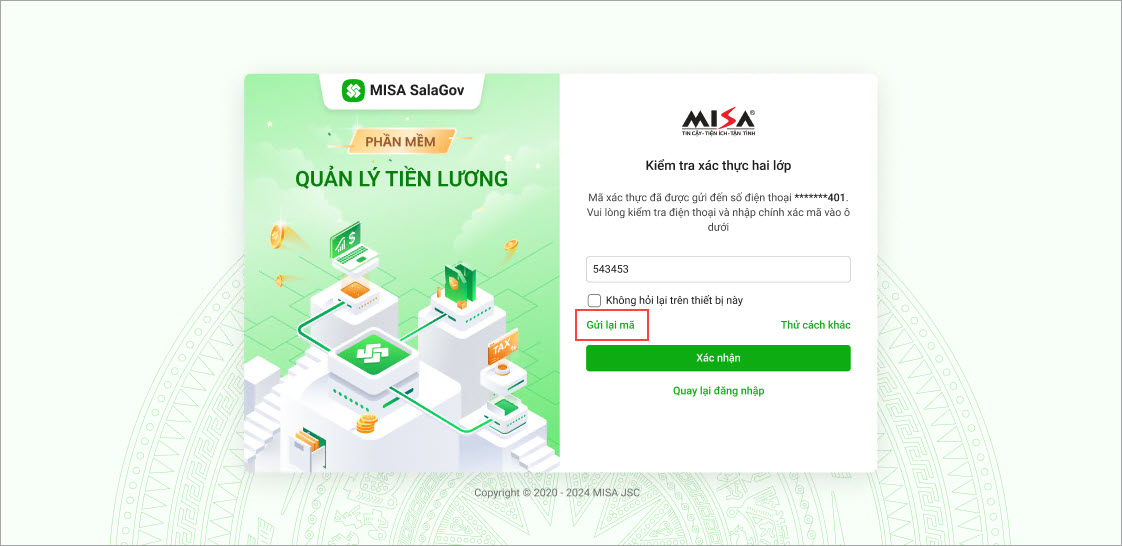Click the floating gold coin near the laptop
The width and height of the screenshot is (1122, 546).
pos(278,235)
